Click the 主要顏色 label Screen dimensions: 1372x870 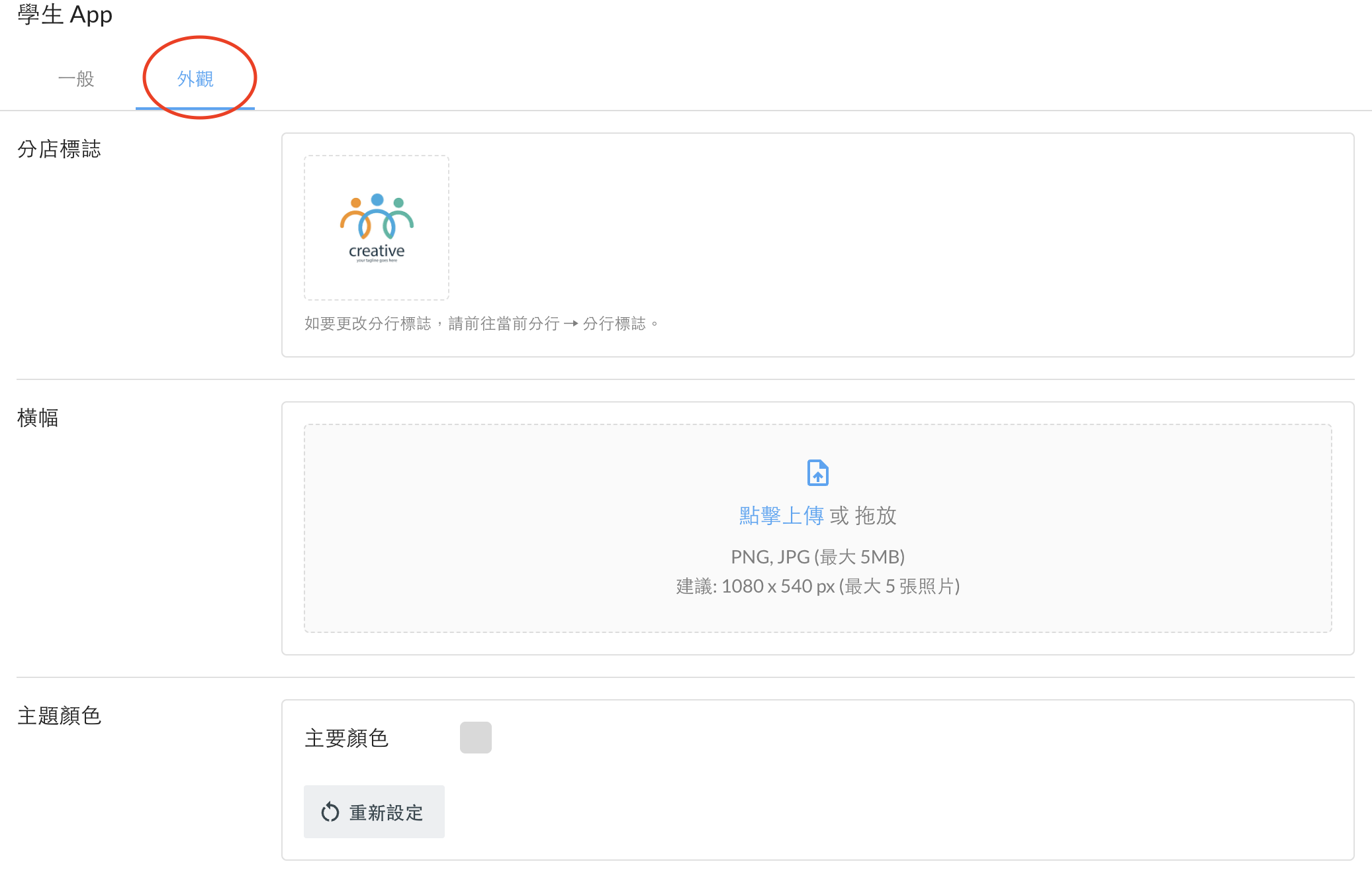[x=346, y=738]
